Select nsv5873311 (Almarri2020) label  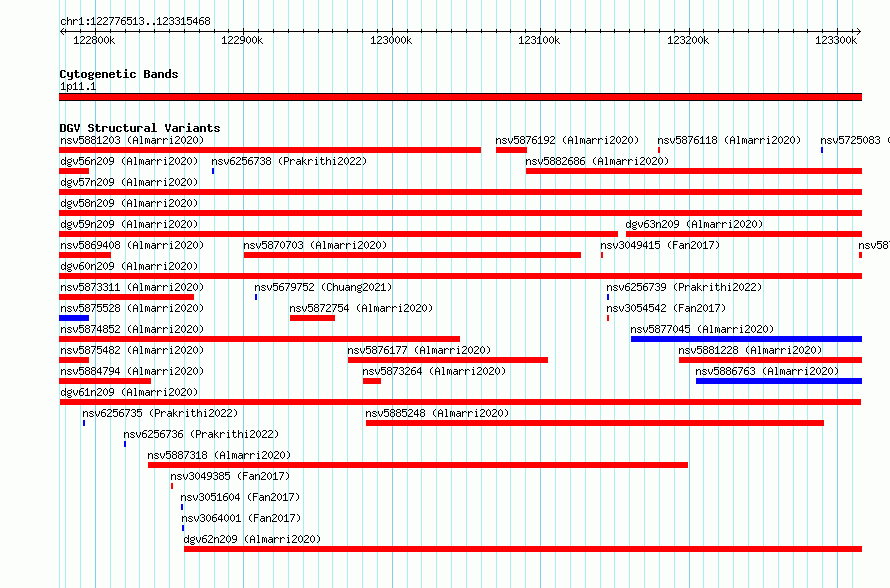132,287
